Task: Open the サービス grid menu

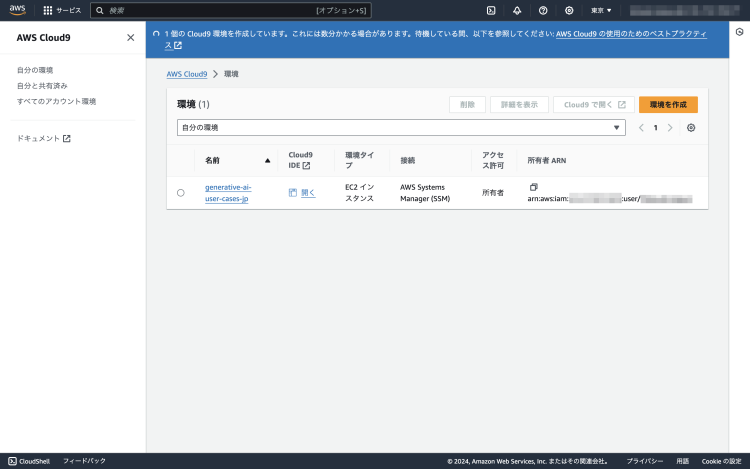Action: [x=62, y=10]
